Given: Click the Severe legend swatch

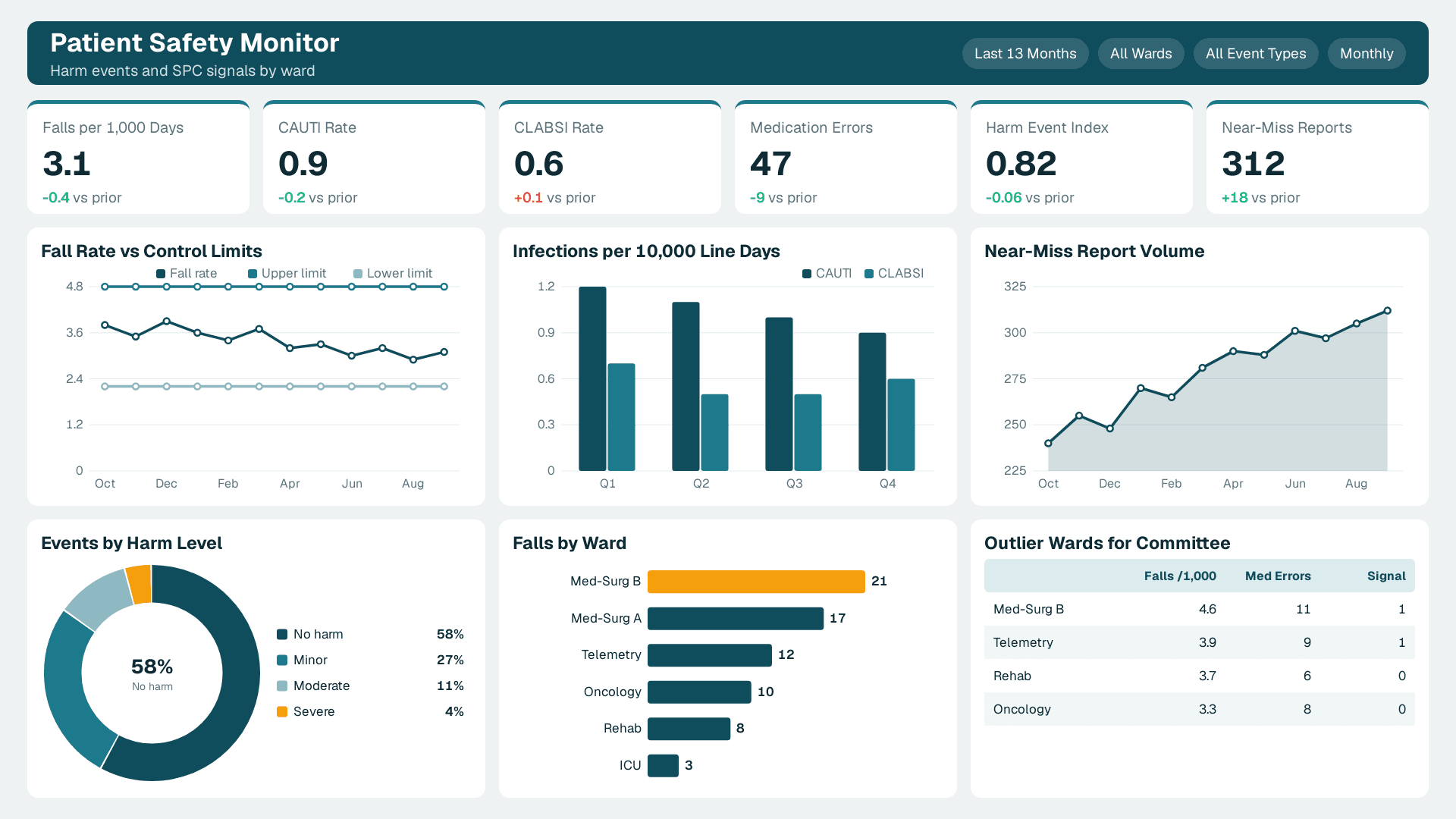Looking at the screenshot, I should pos(282,711).
